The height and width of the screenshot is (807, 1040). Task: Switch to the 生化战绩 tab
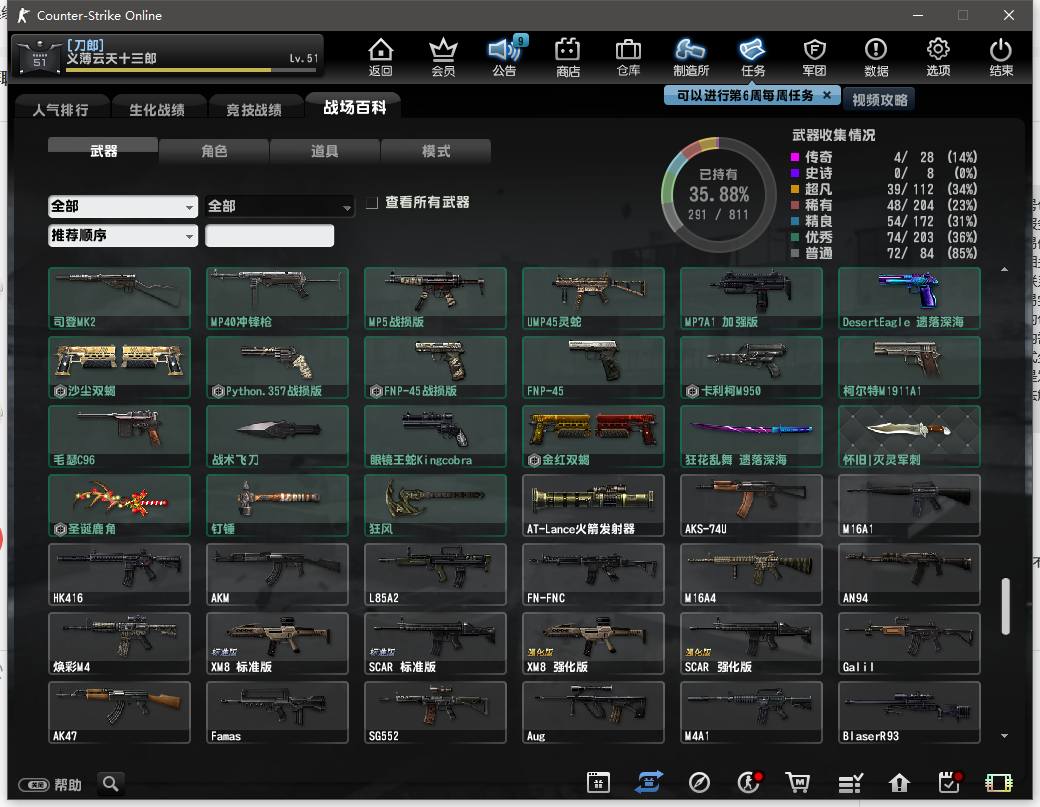tap(157, 109)
